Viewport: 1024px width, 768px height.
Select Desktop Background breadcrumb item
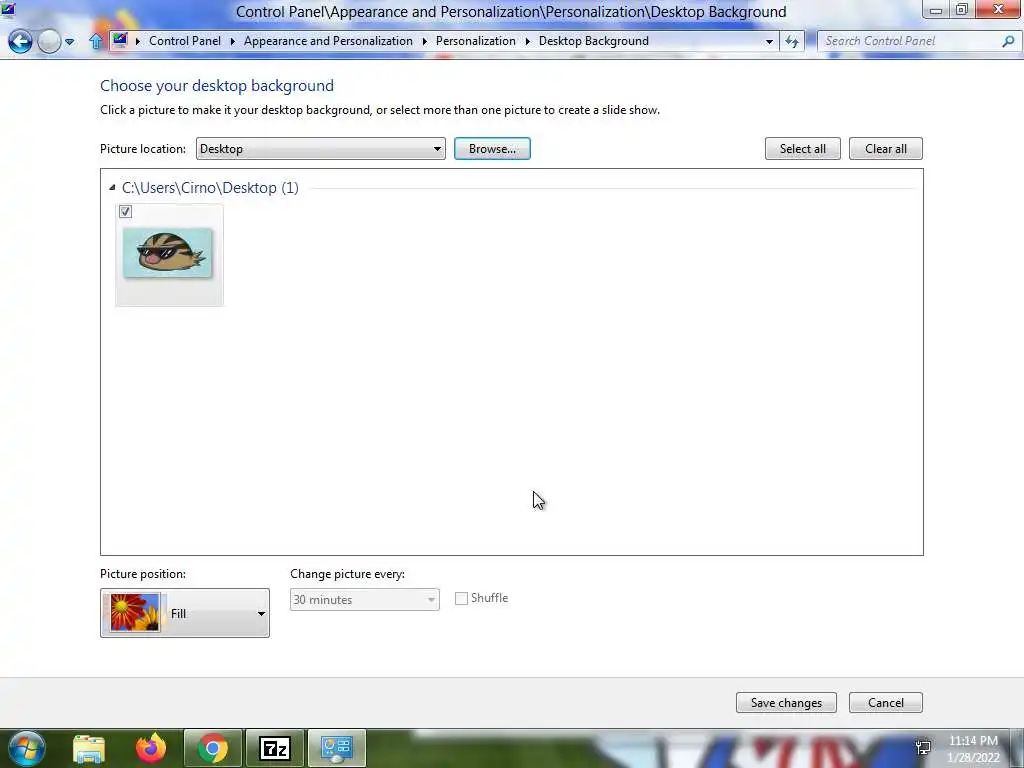[594, 40]
